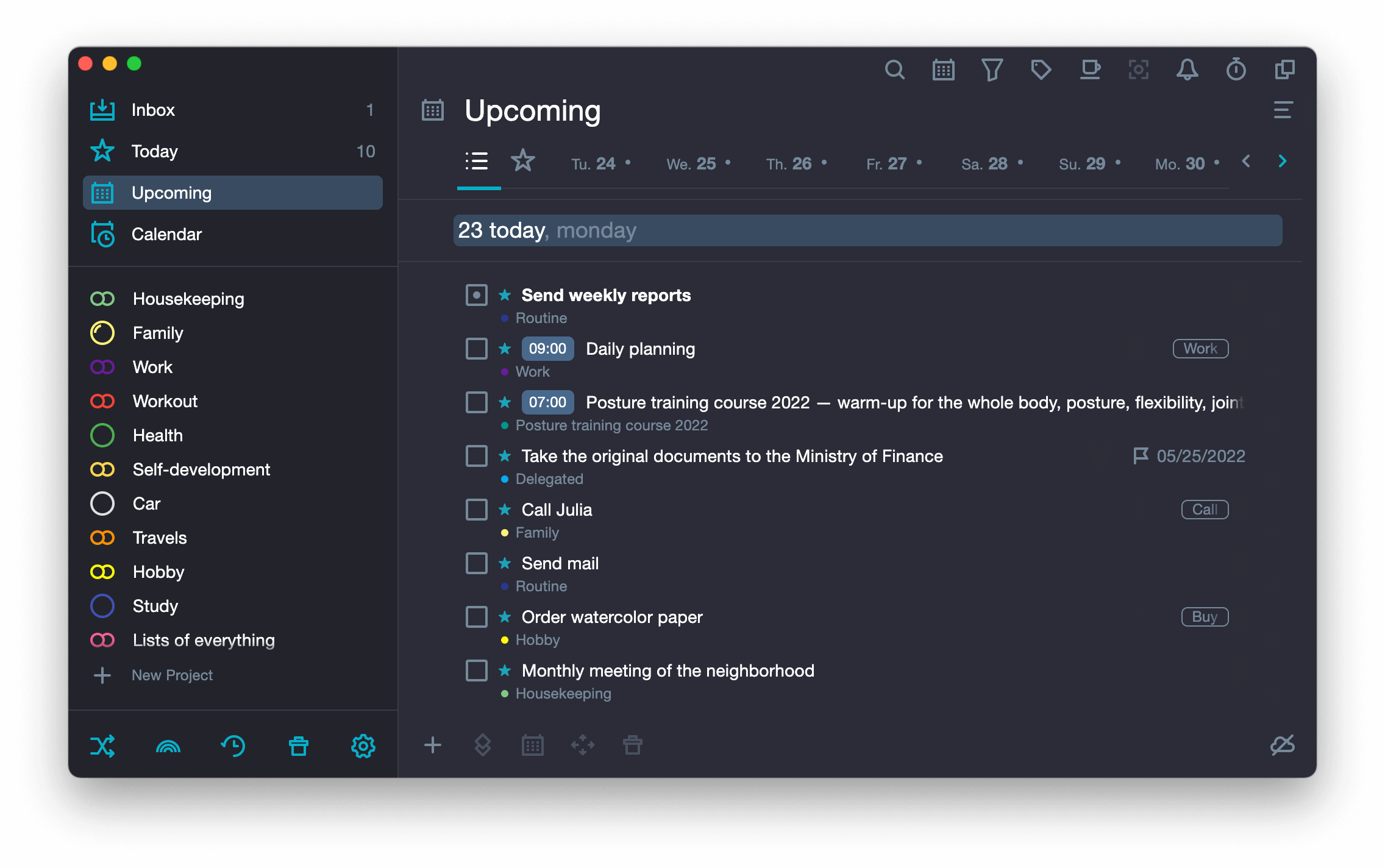
Task: Open Inbox in sidebar
Action: 233,110
